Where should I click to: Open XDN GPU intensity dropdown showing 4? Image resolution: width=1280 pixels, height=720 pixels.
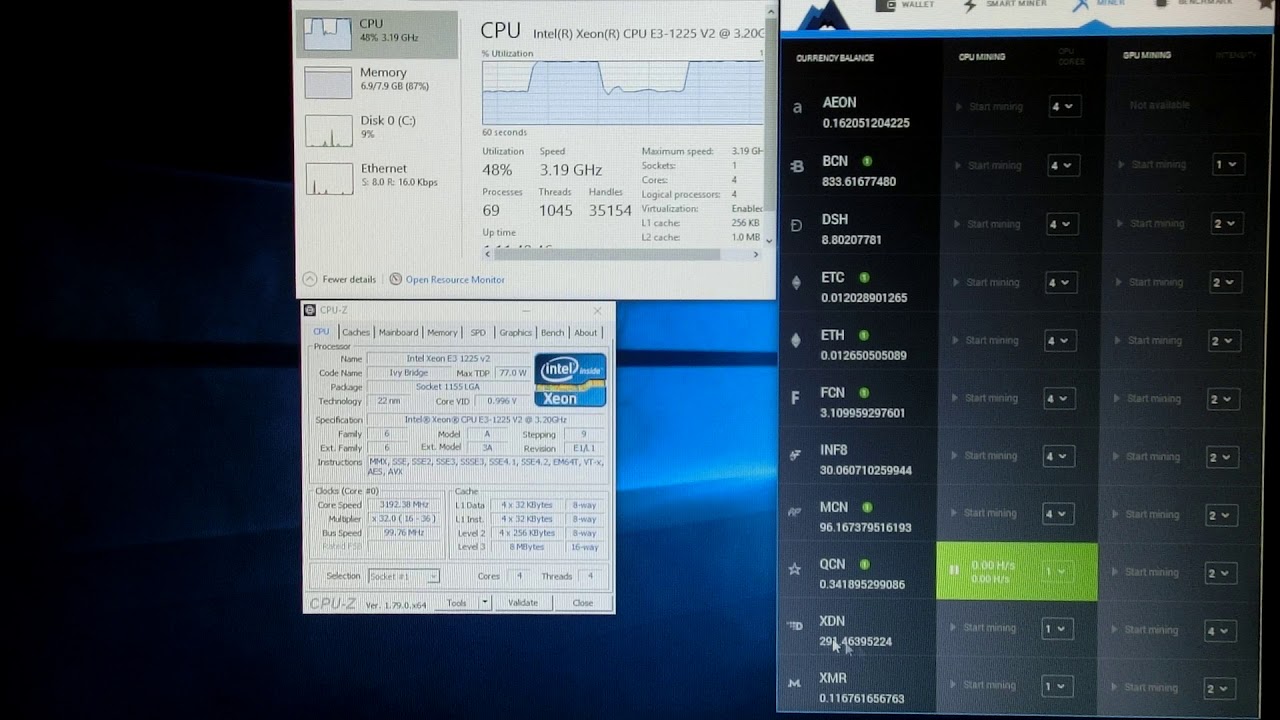pyautogui.click(x=1221, y=631)
